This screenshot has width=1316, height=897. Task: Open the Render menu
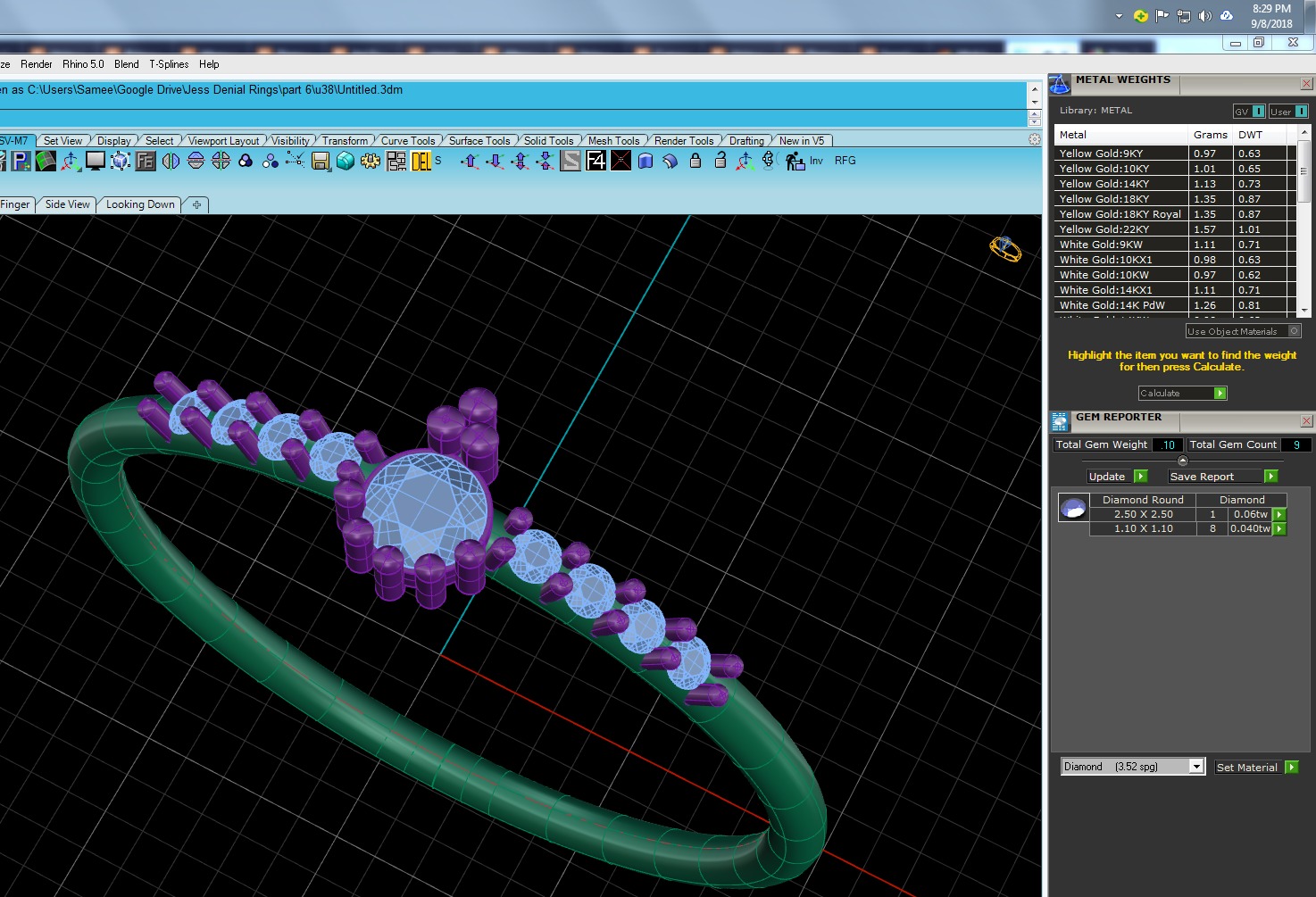37,64
